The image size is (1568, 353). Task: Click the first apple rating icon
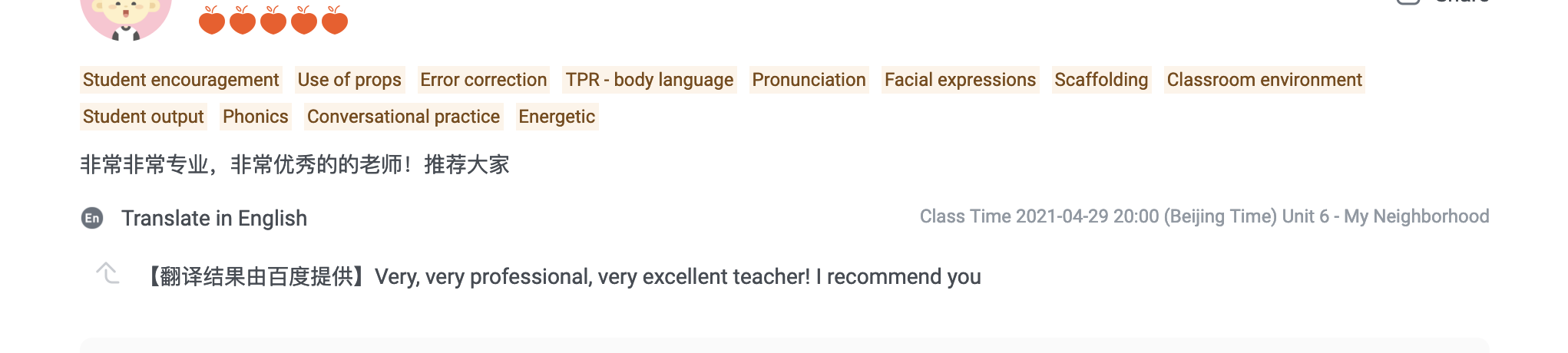tap(212, 21)
